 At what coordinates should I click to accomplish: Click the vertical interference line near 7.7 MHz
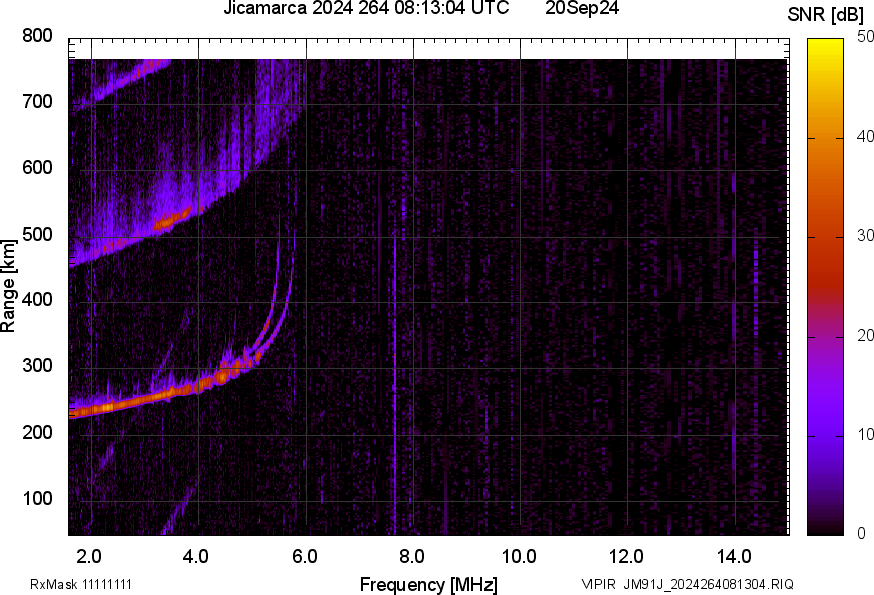pos(395,400)
